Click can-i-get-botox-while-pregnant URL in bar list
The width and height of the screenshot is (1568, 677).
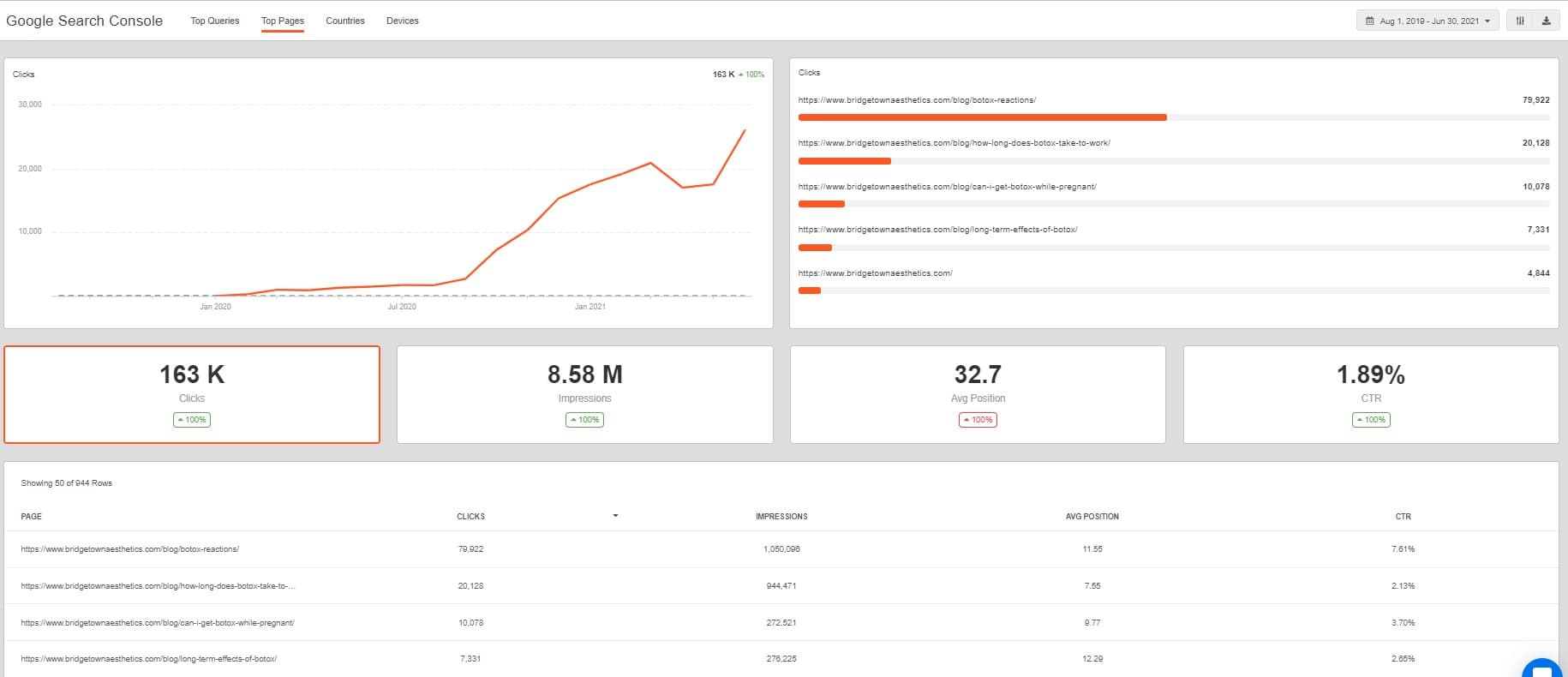click(x=947, y=187)
